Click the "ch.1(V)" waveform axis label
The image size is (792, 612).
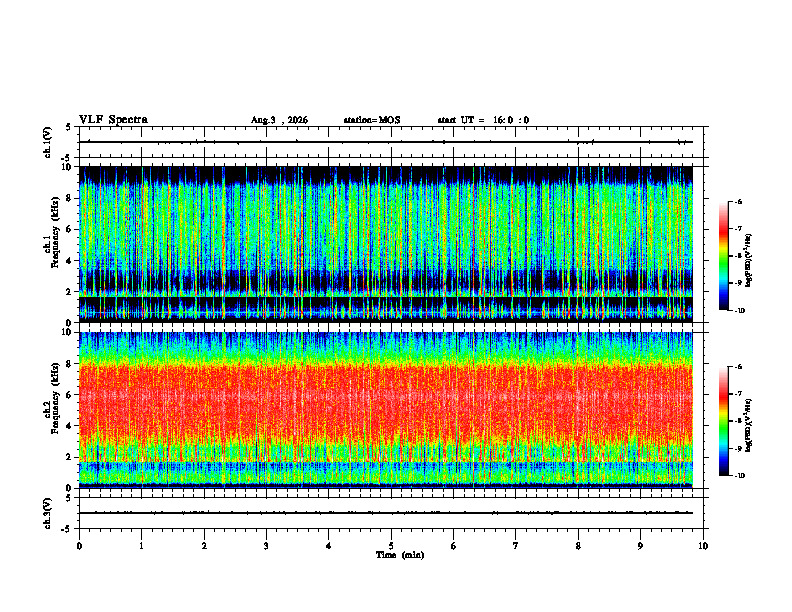48,142
